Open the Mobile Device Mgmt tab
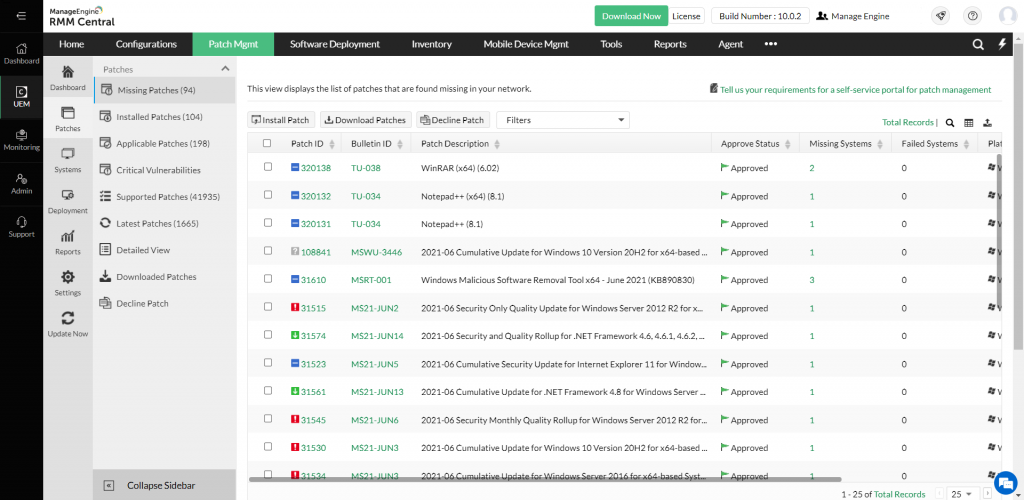 pos(526,44)
